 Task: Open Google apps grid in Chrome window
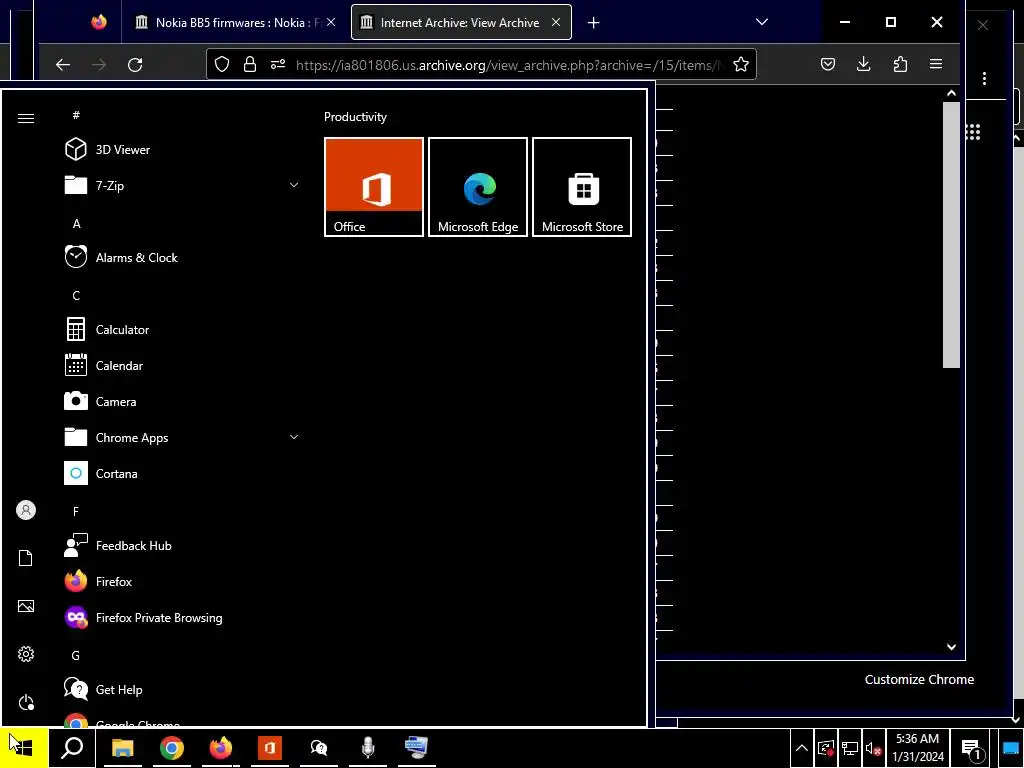click(x=973, y=133)
